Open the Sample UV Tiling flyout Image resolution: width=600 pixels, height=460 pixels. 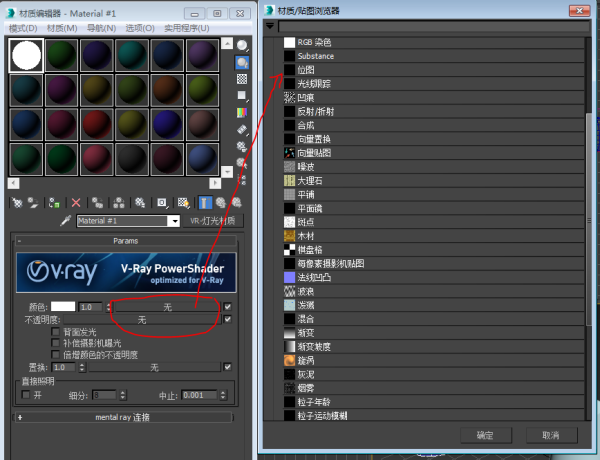click(242, 95)
